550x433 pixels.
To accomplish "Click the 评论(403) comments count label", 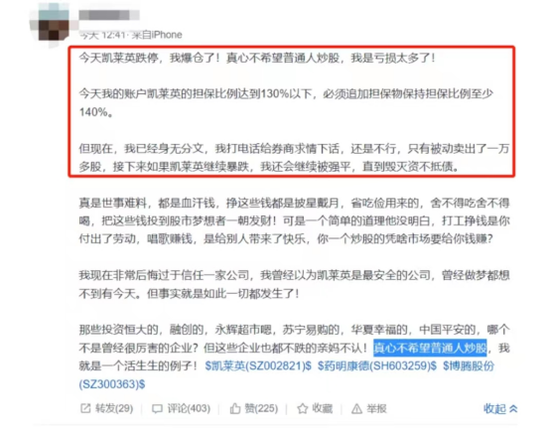I will click(189, 408).
